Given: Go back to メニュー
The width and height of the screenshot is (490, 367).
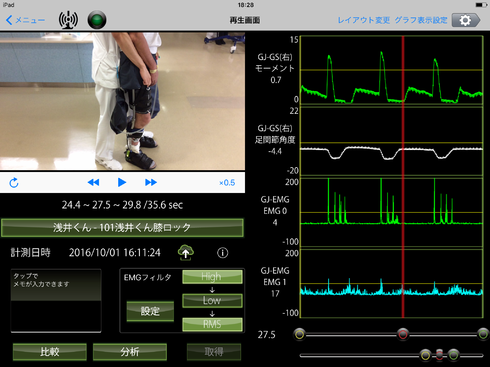Looking at the screenshot, I should click(25, 20).
